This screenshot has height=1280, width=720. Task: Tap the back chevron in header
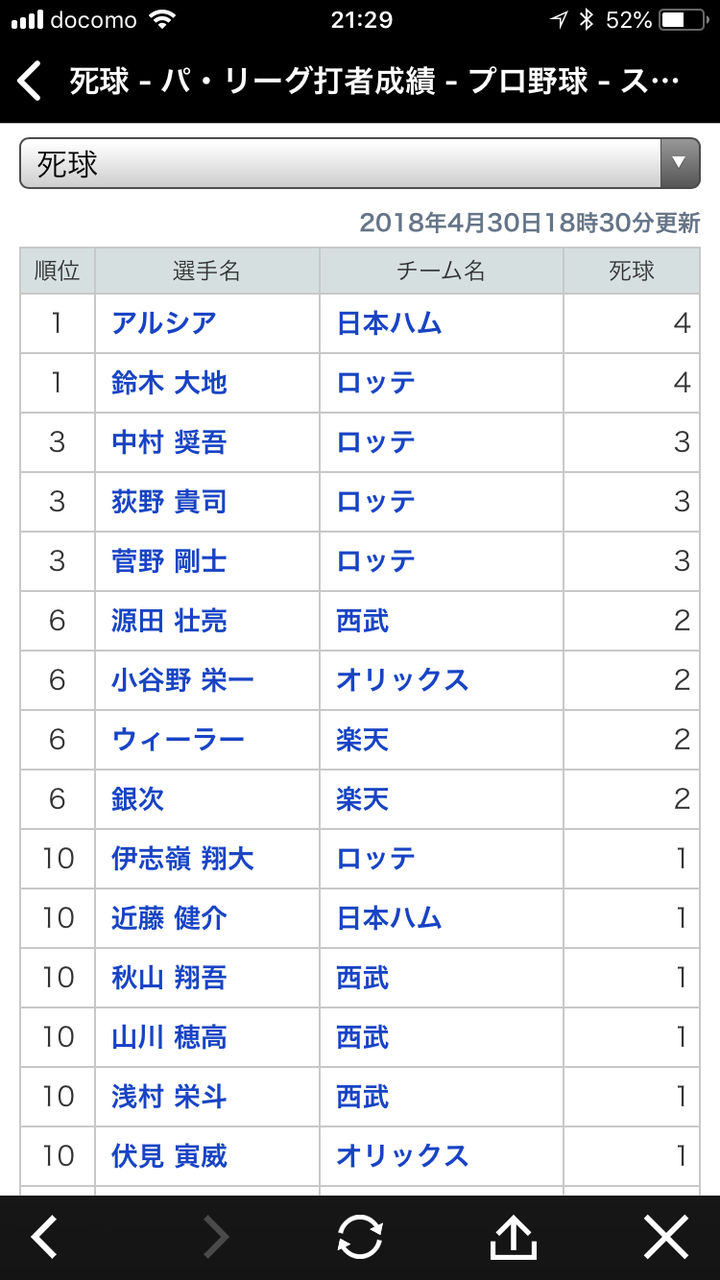tap(31, 81)
